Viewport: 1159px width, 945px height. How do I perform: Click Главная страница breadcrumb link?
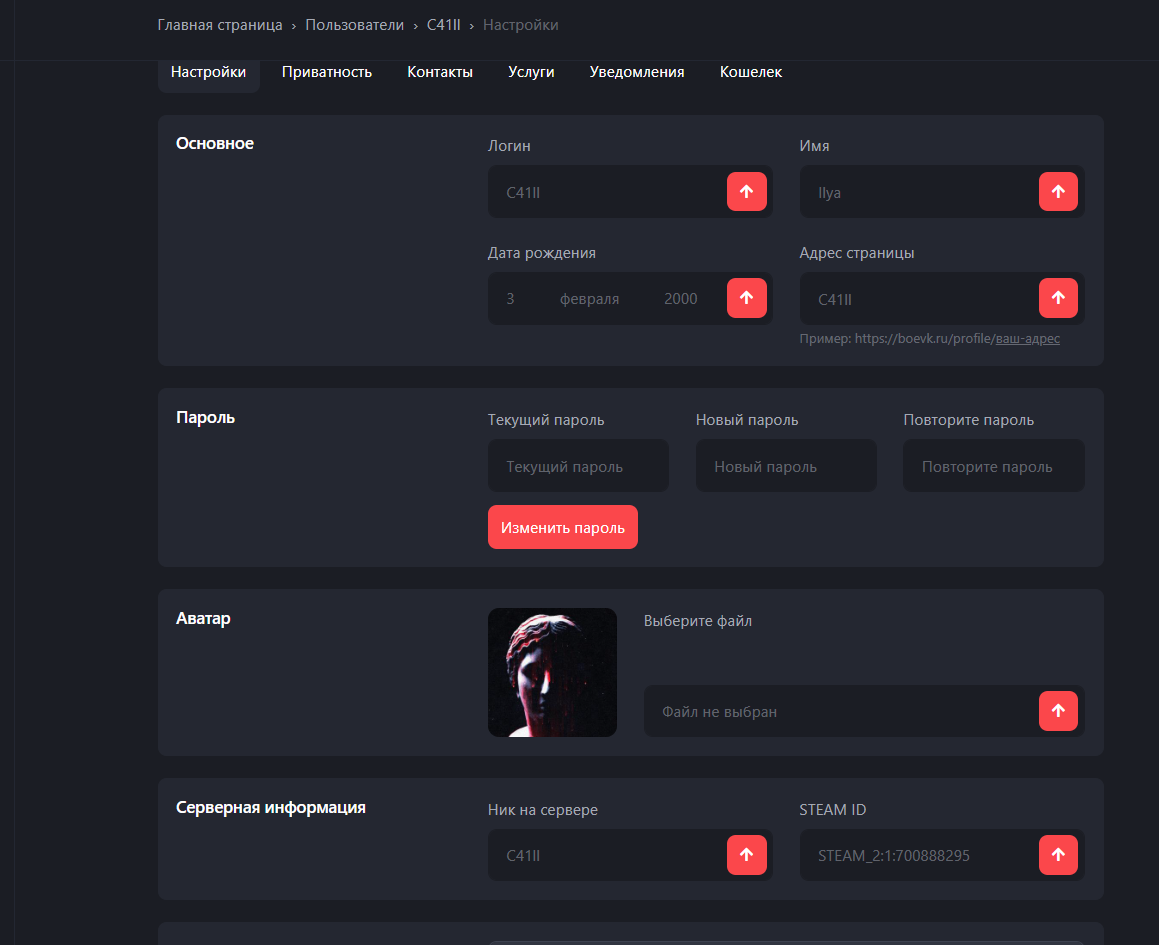(x=220, y=25)
